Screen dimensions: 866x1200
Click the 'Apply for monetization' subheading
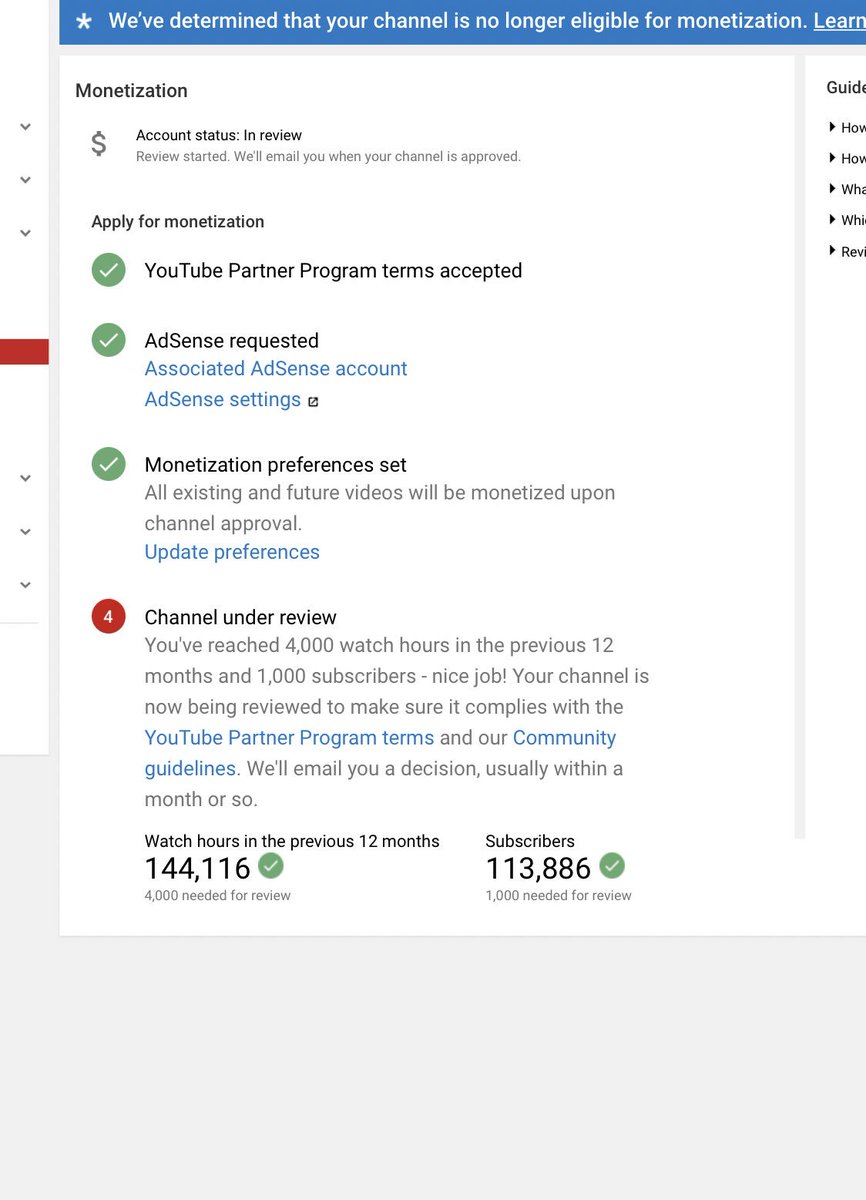tap(178, 222)
